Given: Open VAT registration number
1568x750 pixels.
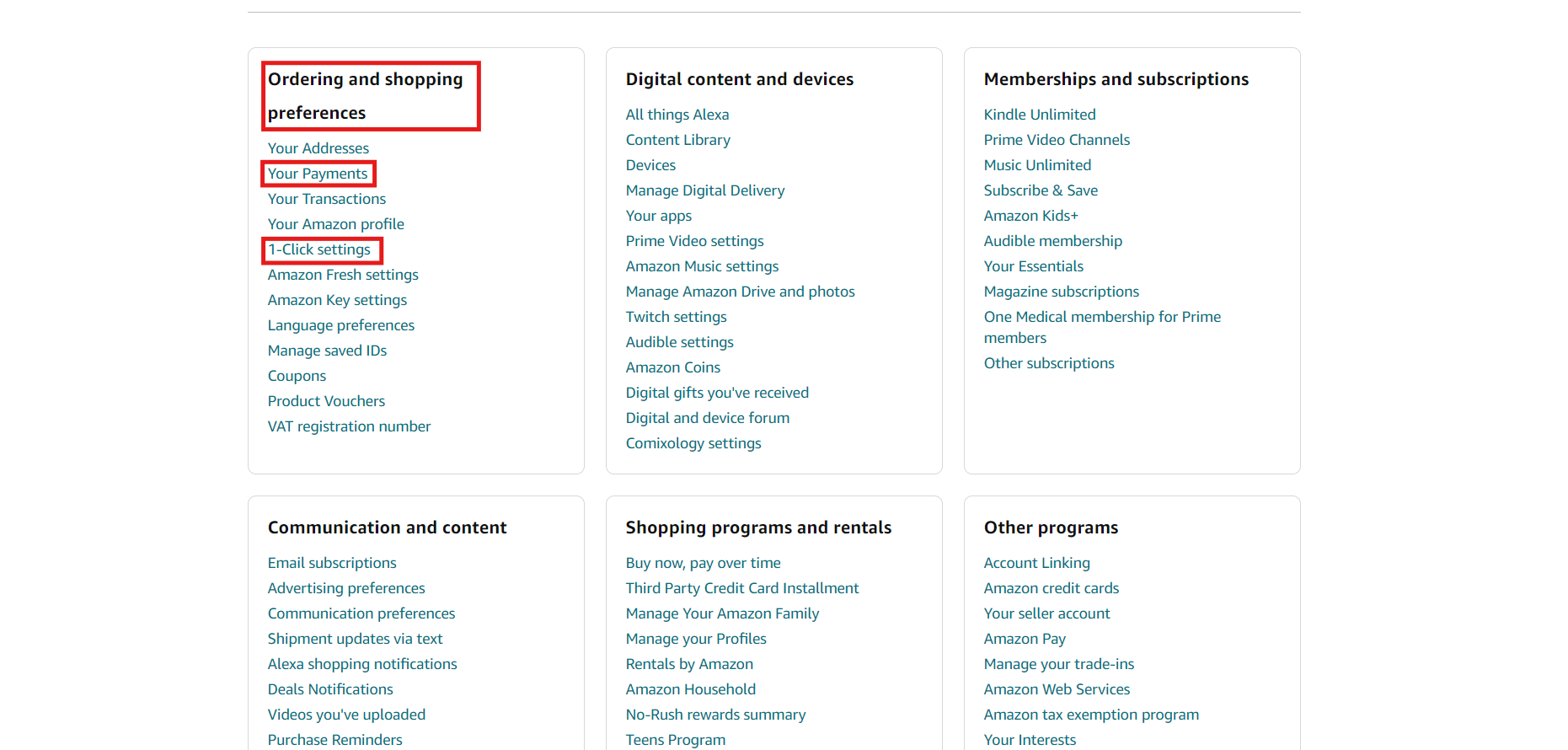Looking at the screenshot, I should [349, 426].
